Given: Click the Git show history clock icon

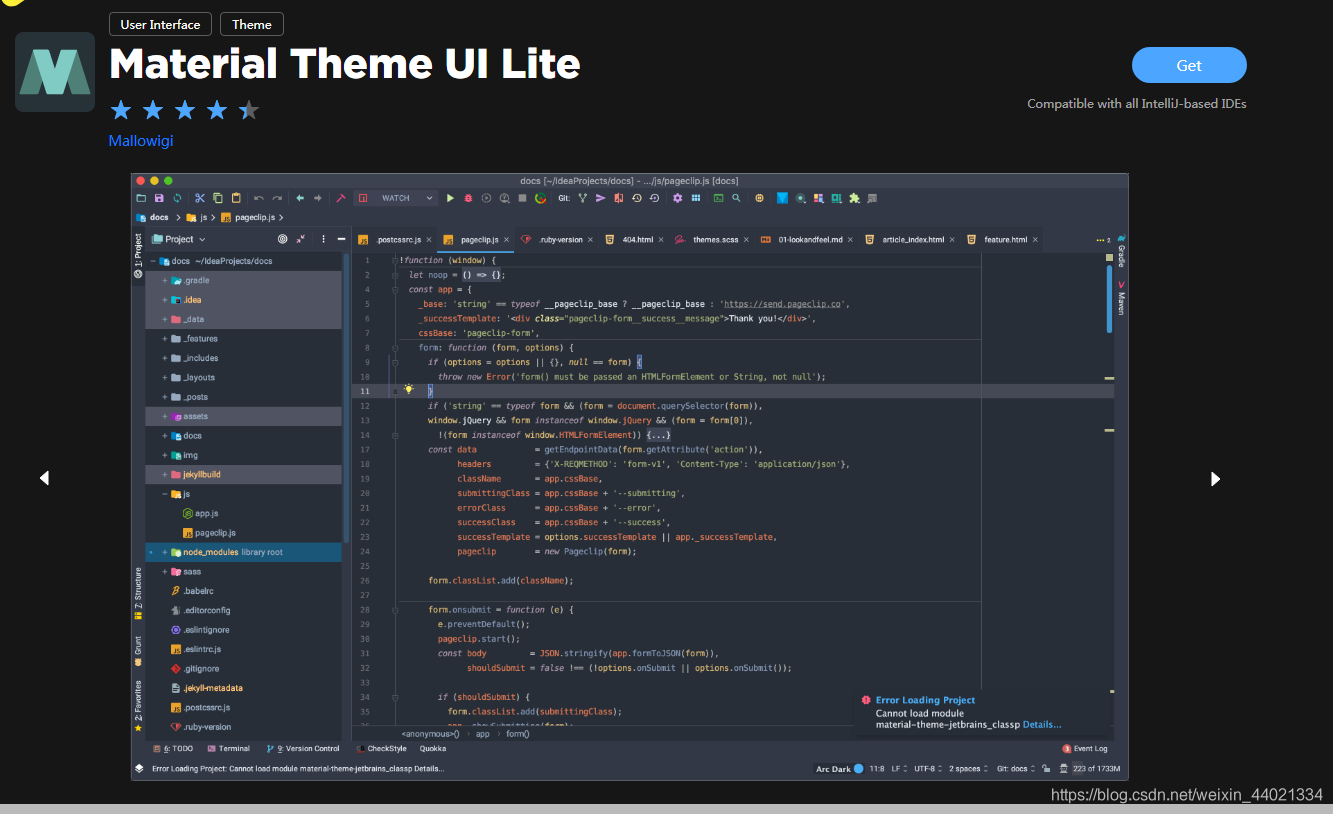Looking at the screenshot, I should click(x=637, y=198).
